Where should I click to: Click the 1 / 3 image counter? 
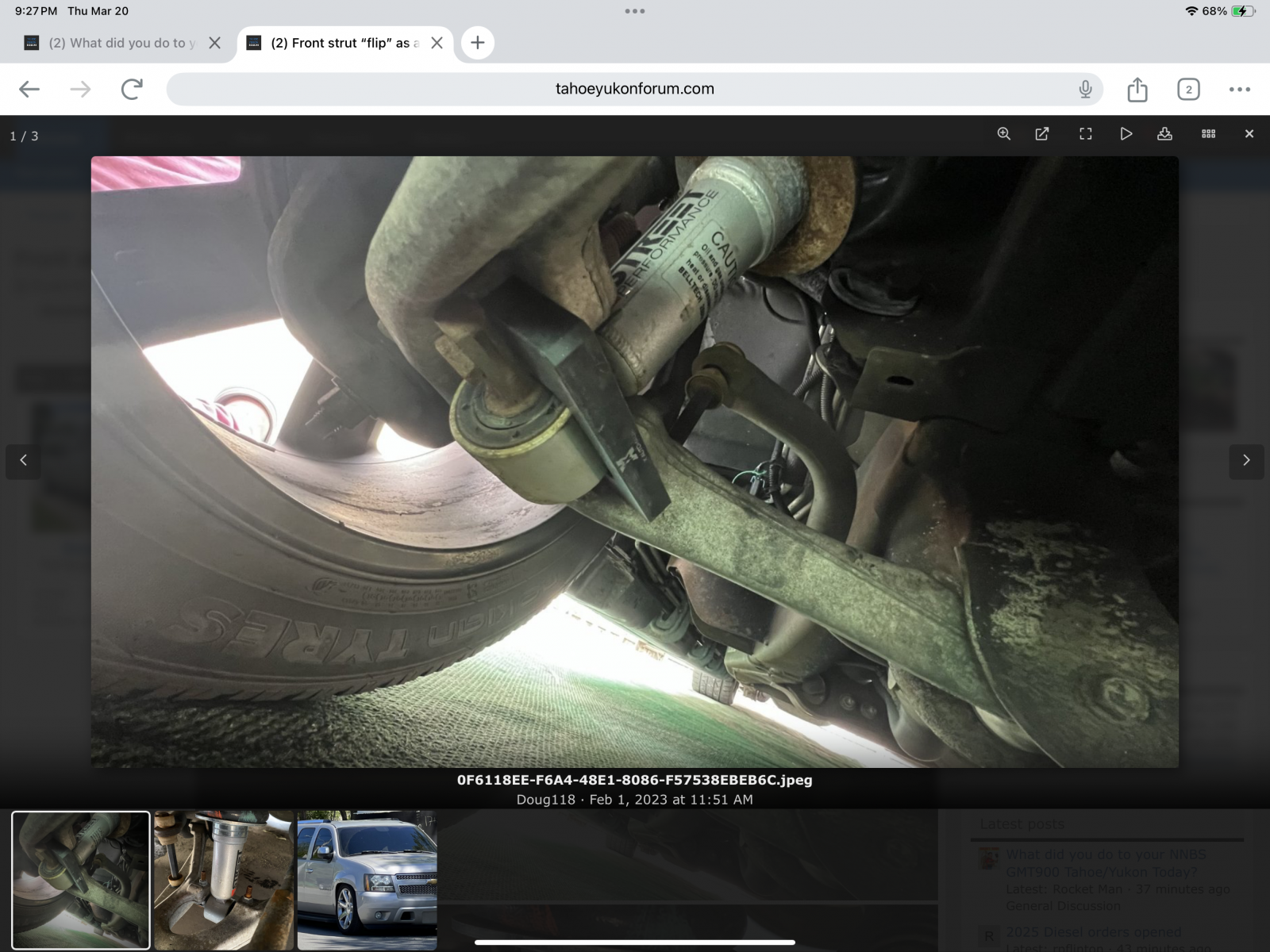[24, 136]
